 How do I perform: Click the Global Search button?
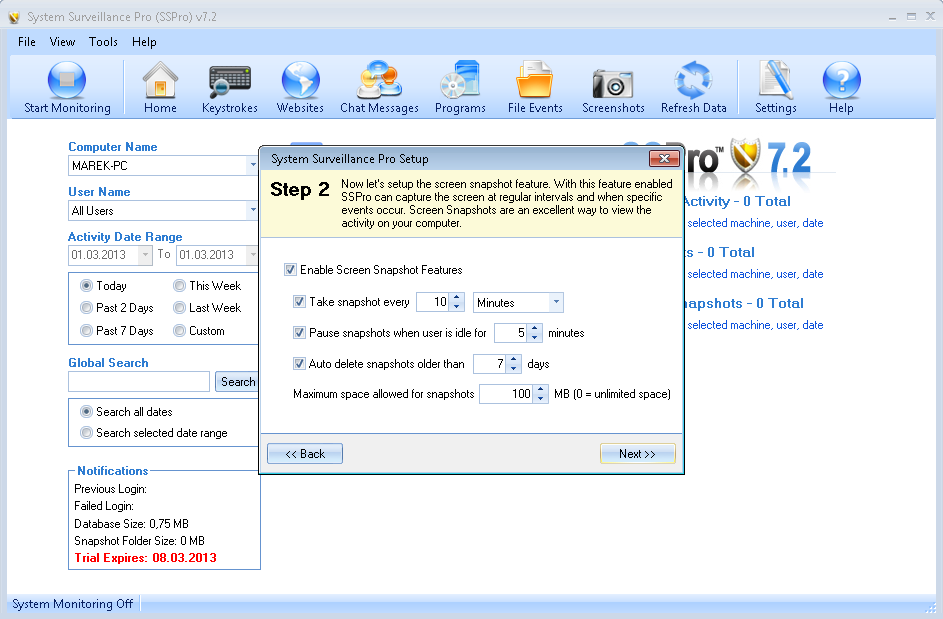point(238,381)
